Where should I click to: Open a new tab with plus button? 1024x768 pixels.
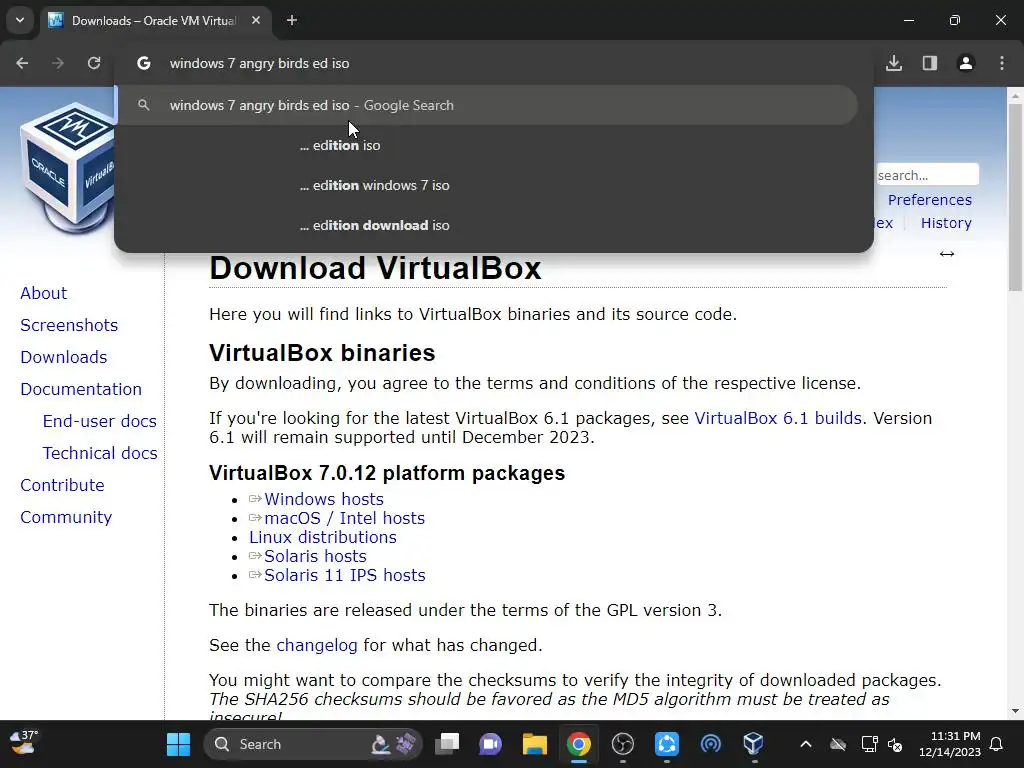pyautogui.click(x=292, y=20)
